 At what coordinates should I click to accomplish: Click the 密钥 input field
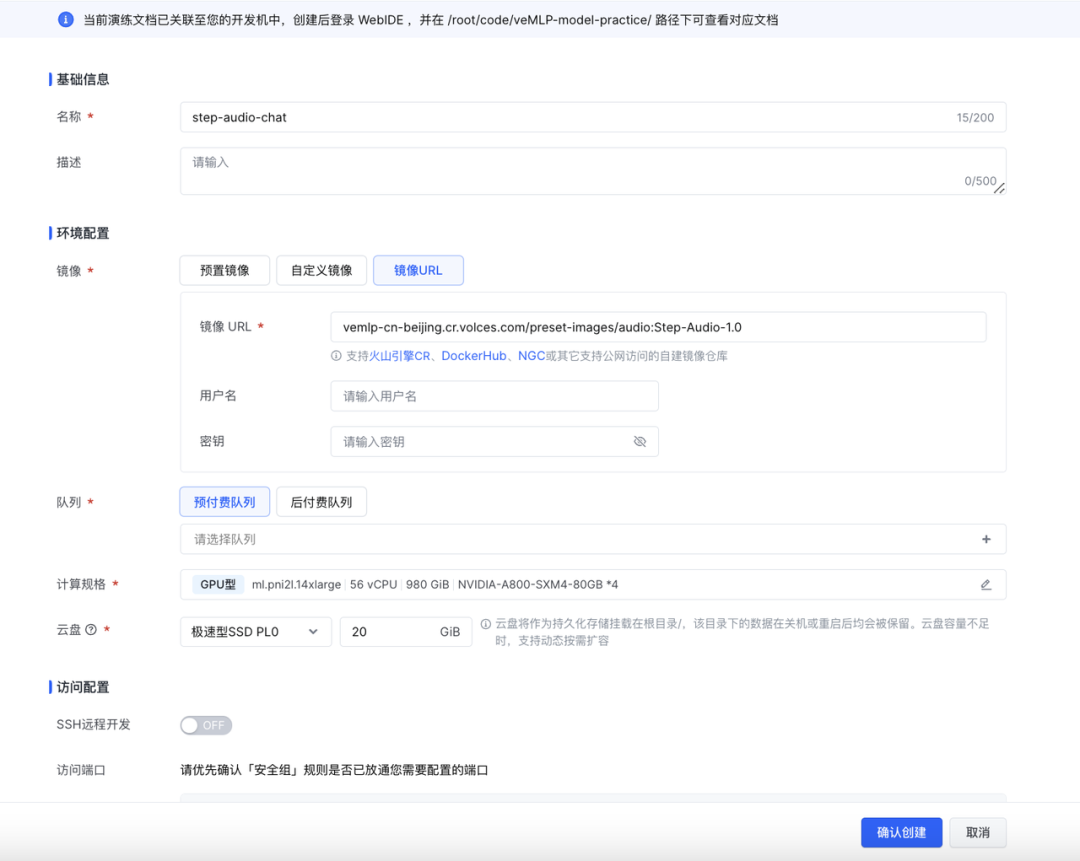(x=495, y=442)
